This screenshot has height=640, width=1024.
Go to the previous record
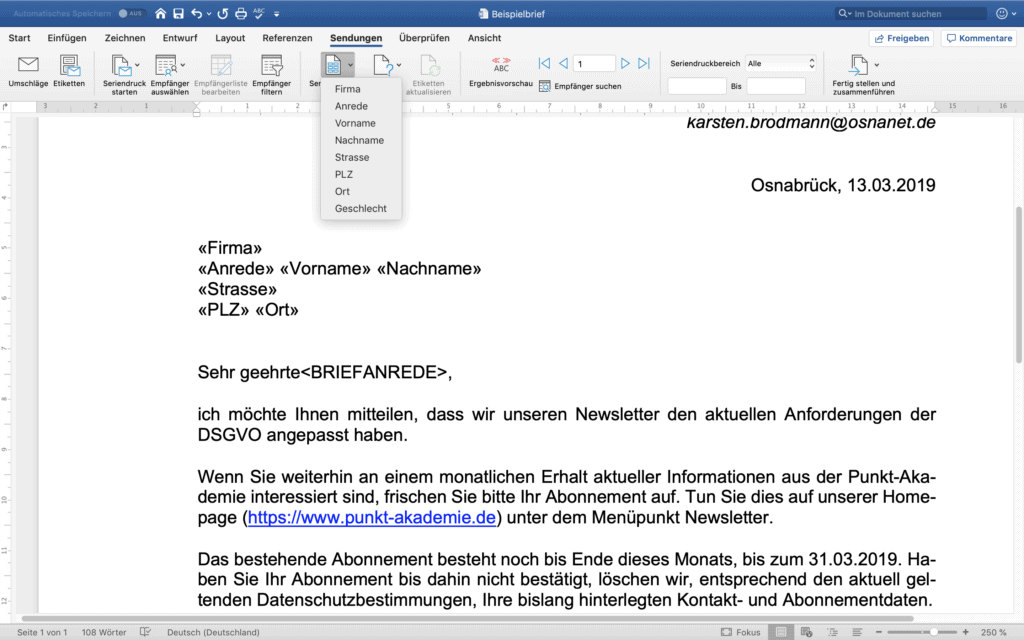pos(563,63)
